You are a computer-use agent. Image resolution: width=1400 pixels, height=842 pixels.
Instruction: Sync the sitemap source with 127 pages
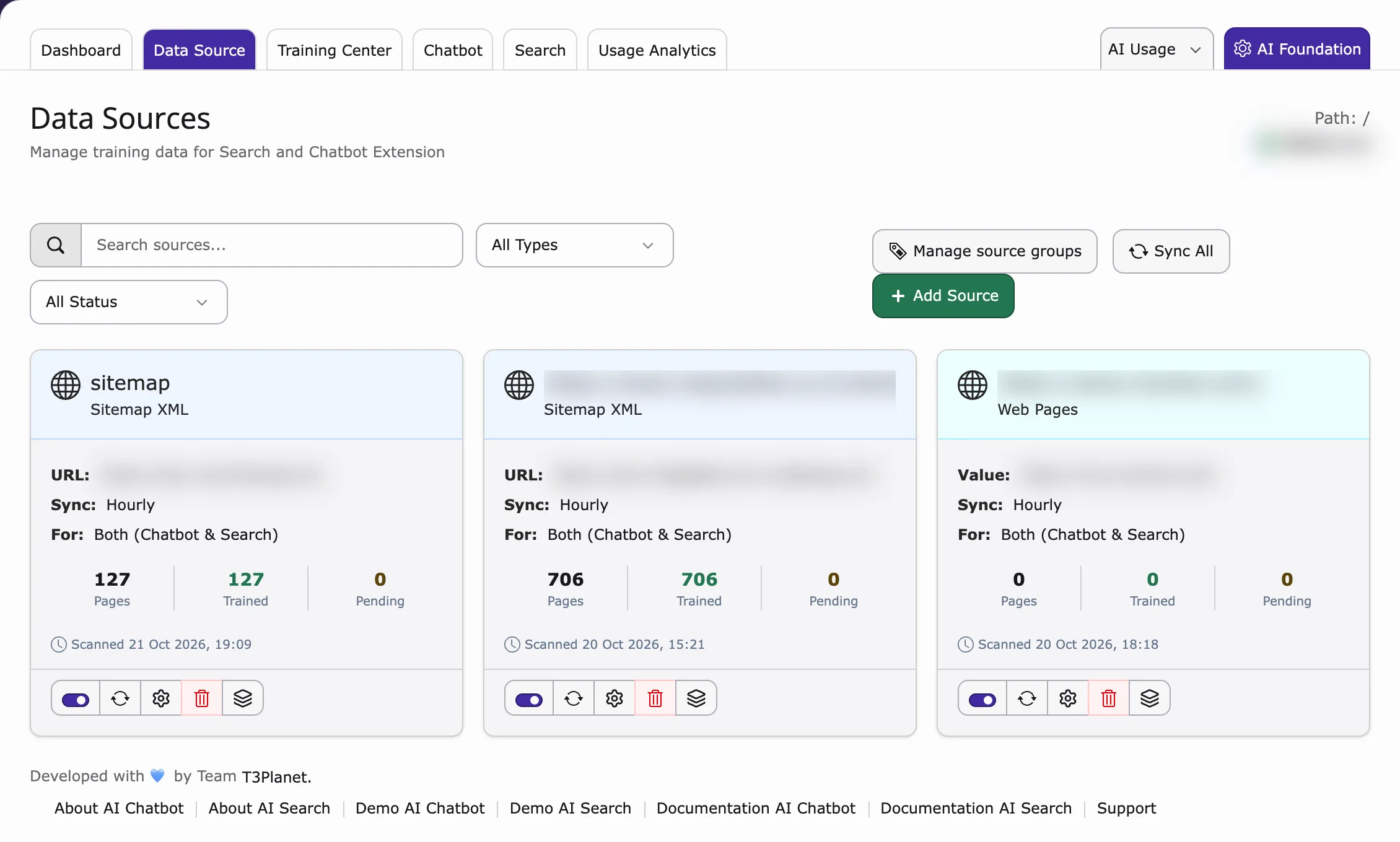pyautogui.click(x=120, y=698)
